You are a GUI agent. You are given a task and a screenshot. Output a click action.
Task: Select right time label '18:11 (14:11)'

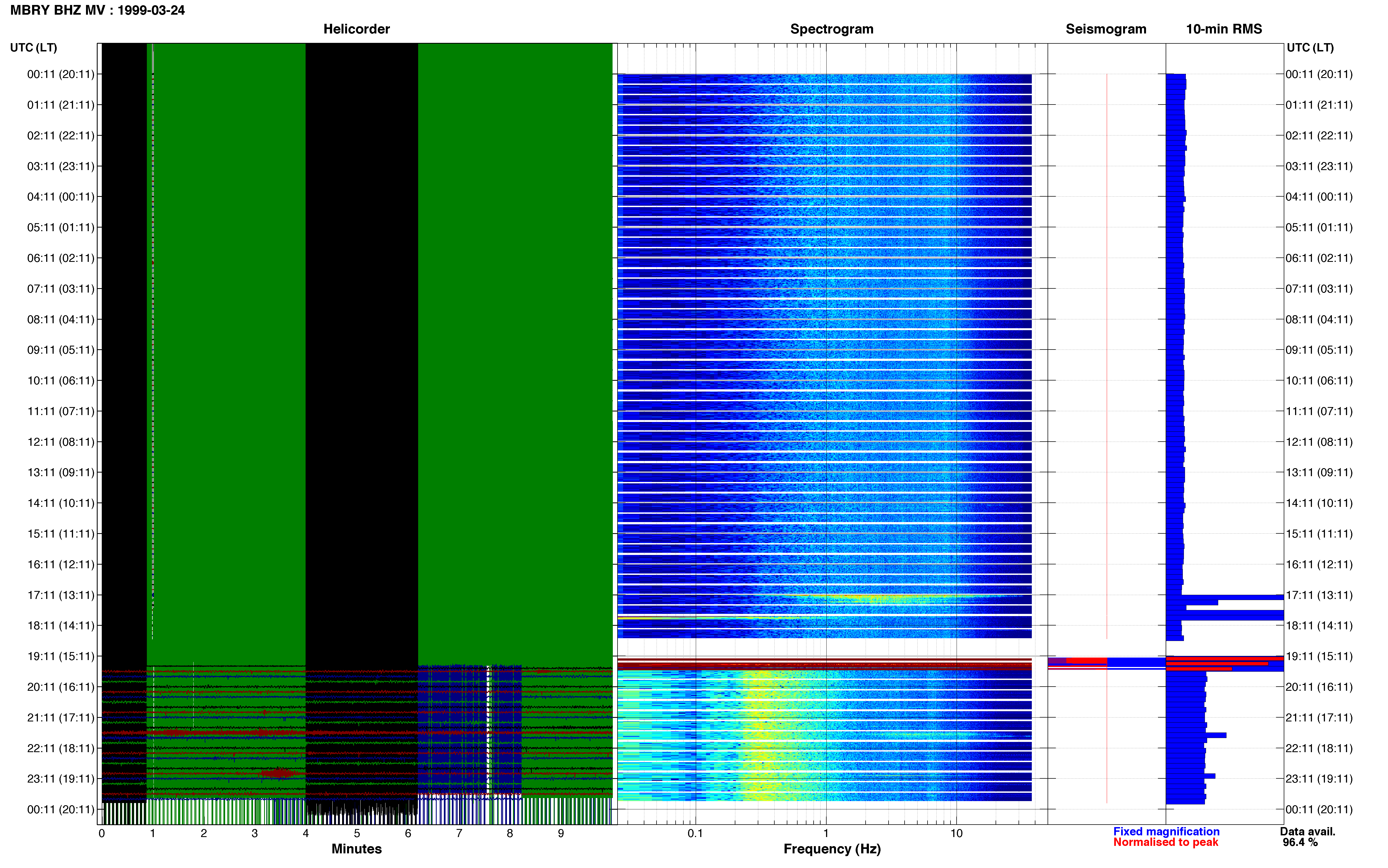point(1319,626)
